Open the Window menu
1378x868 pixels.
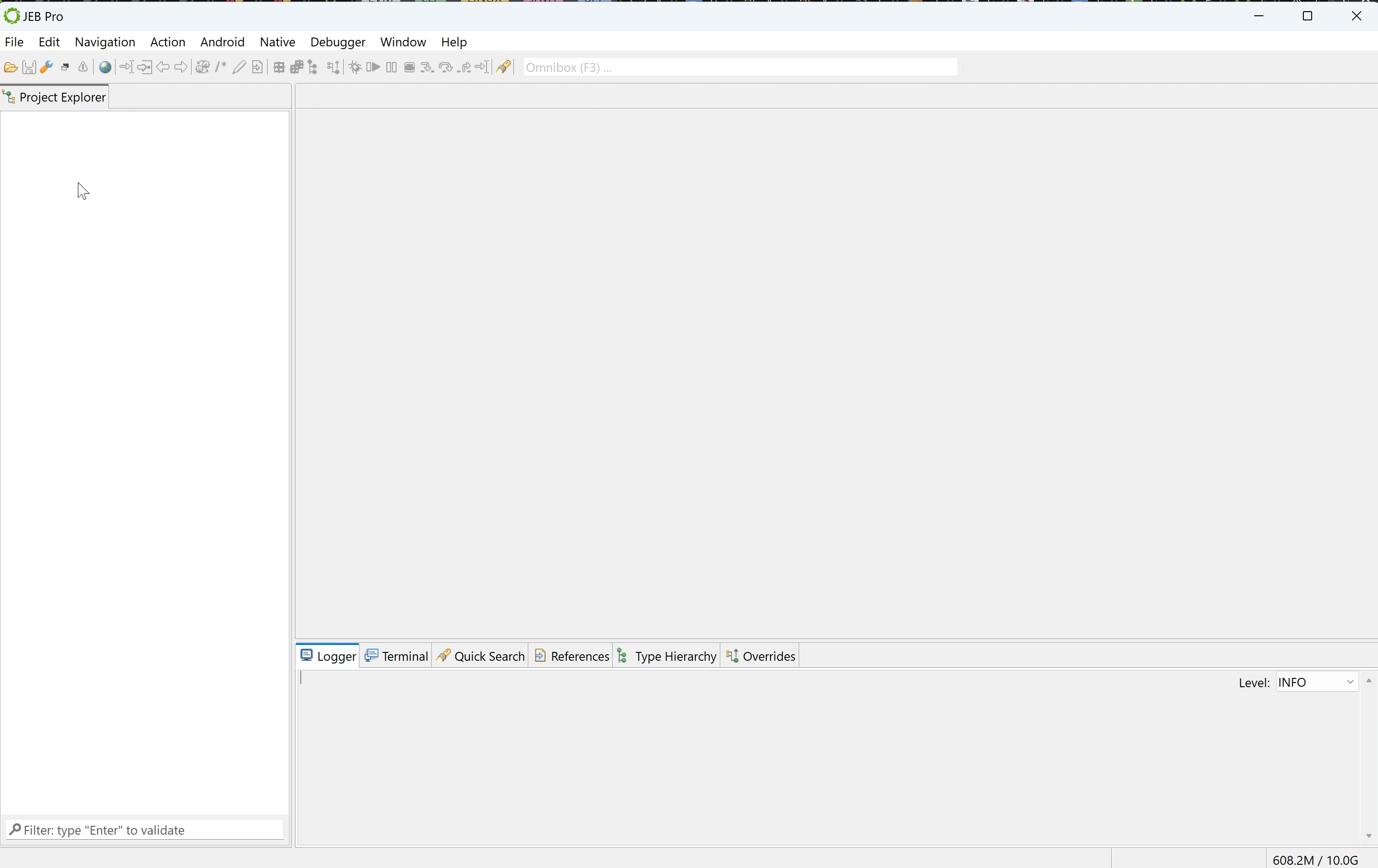click(403, 42)
